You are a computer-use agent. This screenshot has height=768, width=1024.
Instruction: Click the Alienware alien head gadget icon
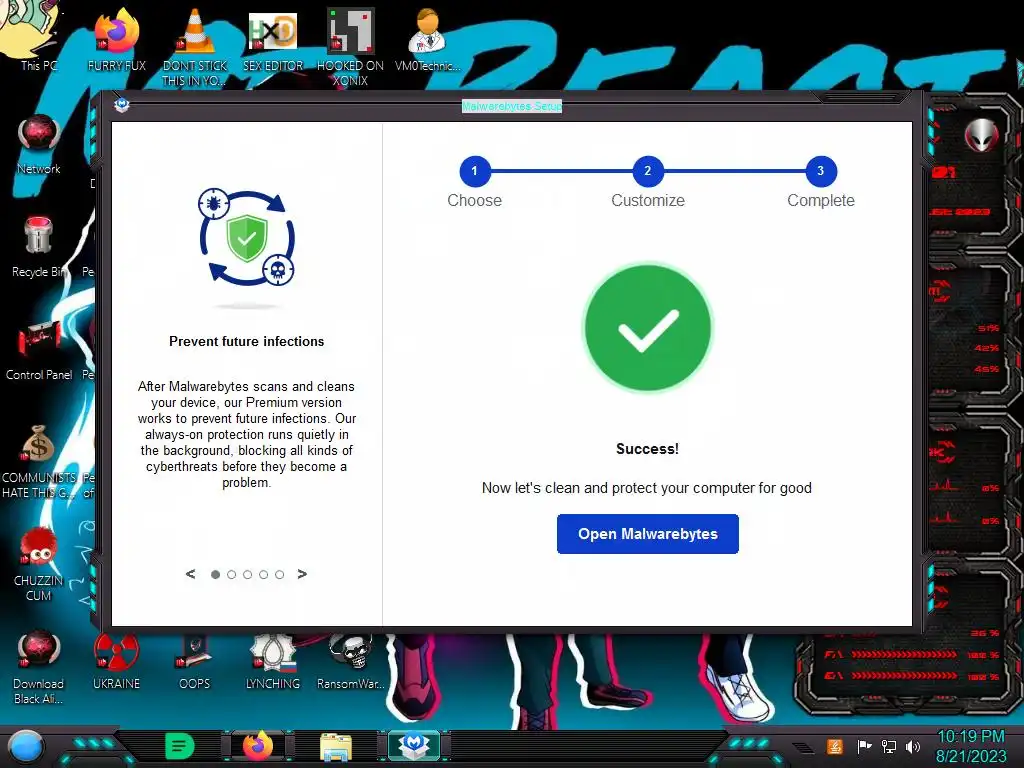point(982,135)
